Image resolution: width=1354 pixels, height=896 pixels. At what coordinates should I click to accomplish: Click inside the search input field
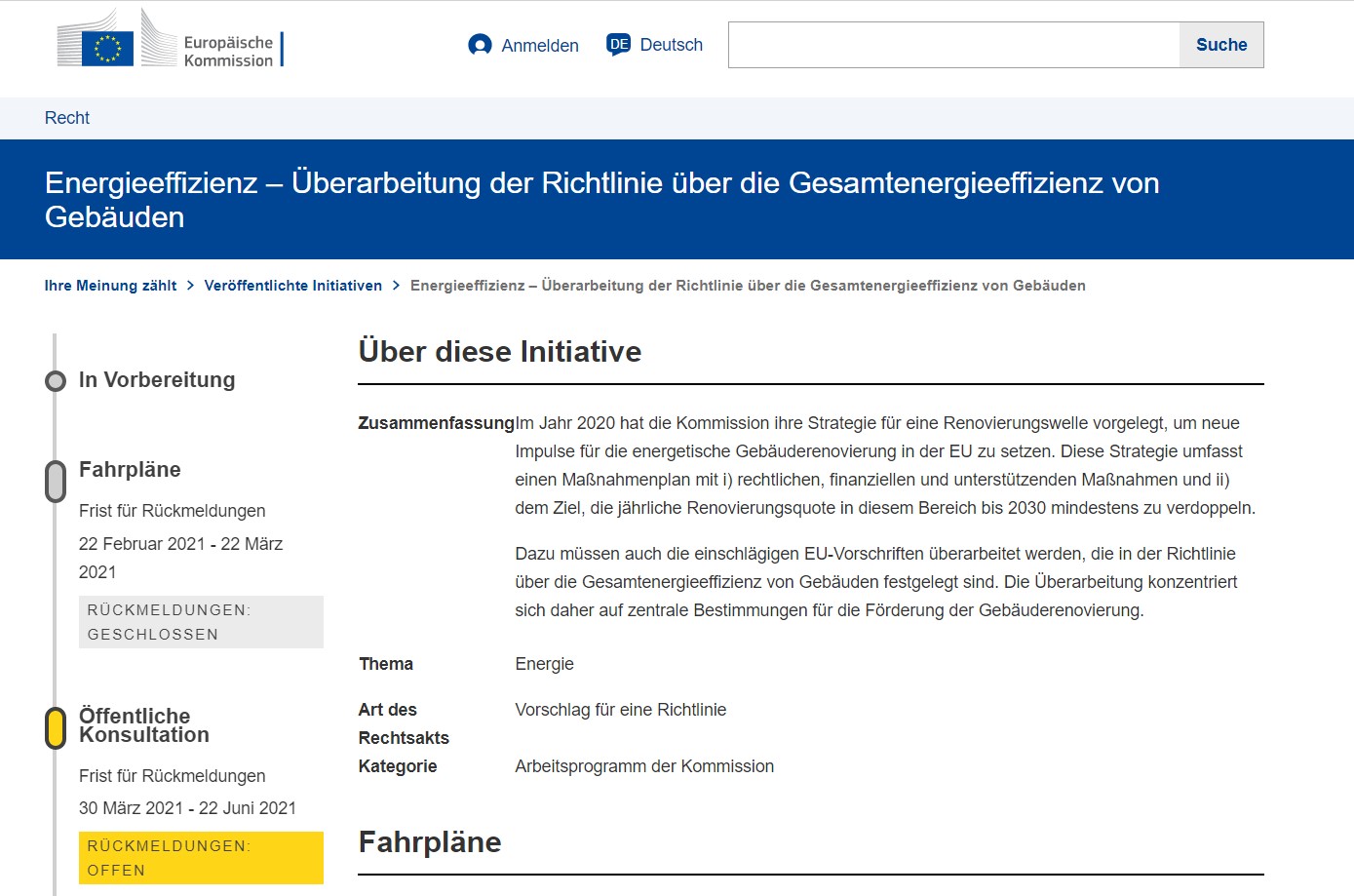(953, 45)
